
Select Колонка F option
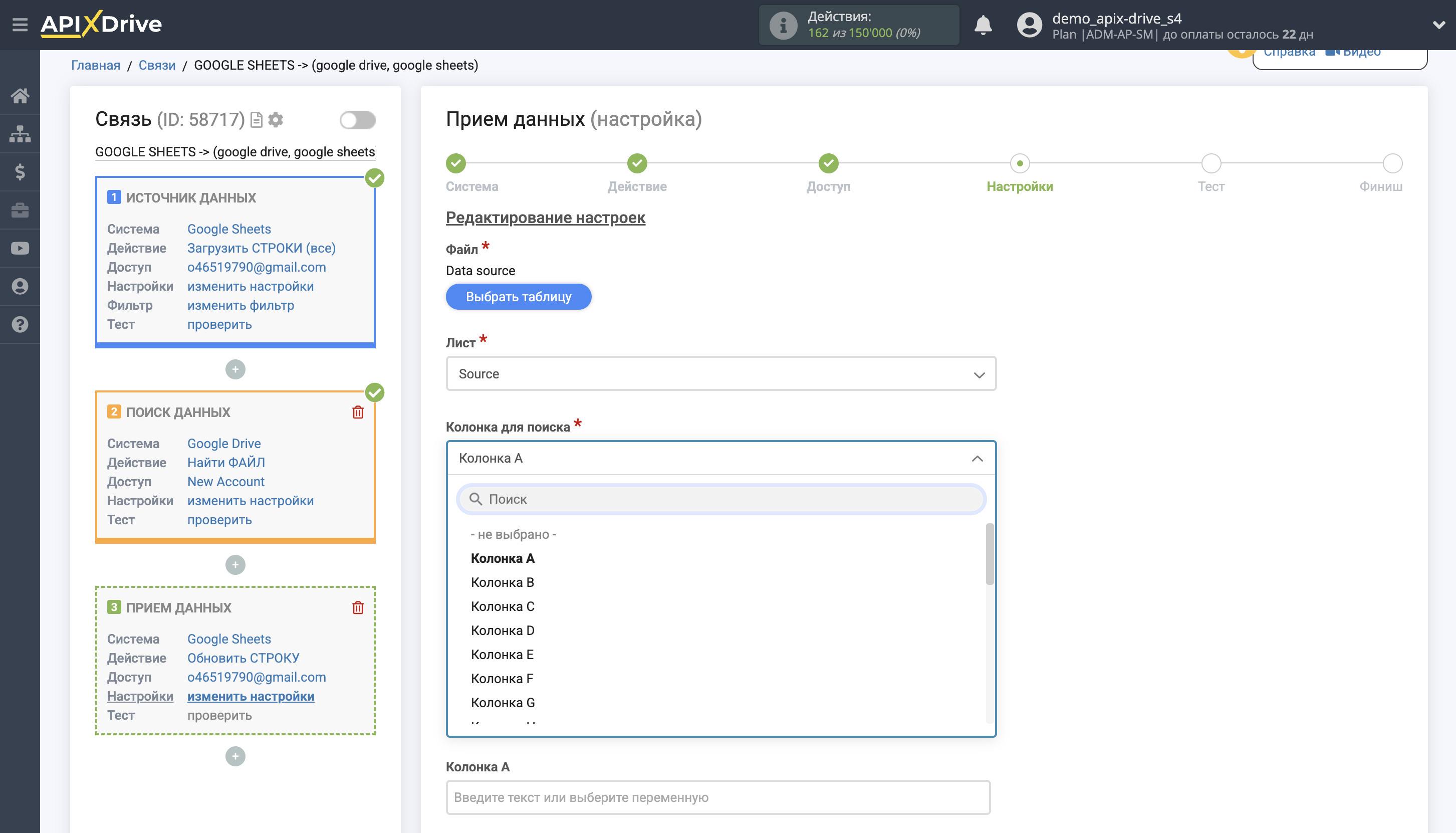tap(502, 679)
